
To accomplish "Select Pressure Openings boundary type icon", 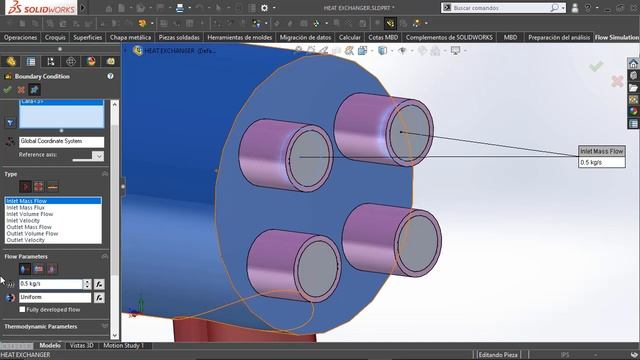I will coord(39,187).
